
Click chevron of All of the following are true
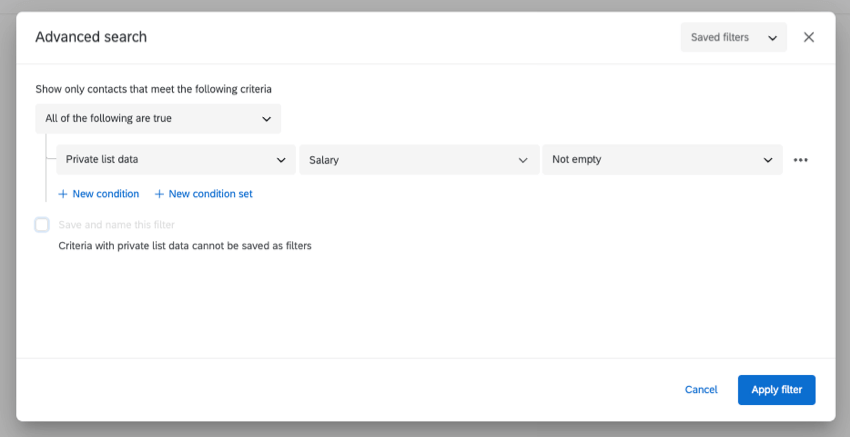point(266,119)
